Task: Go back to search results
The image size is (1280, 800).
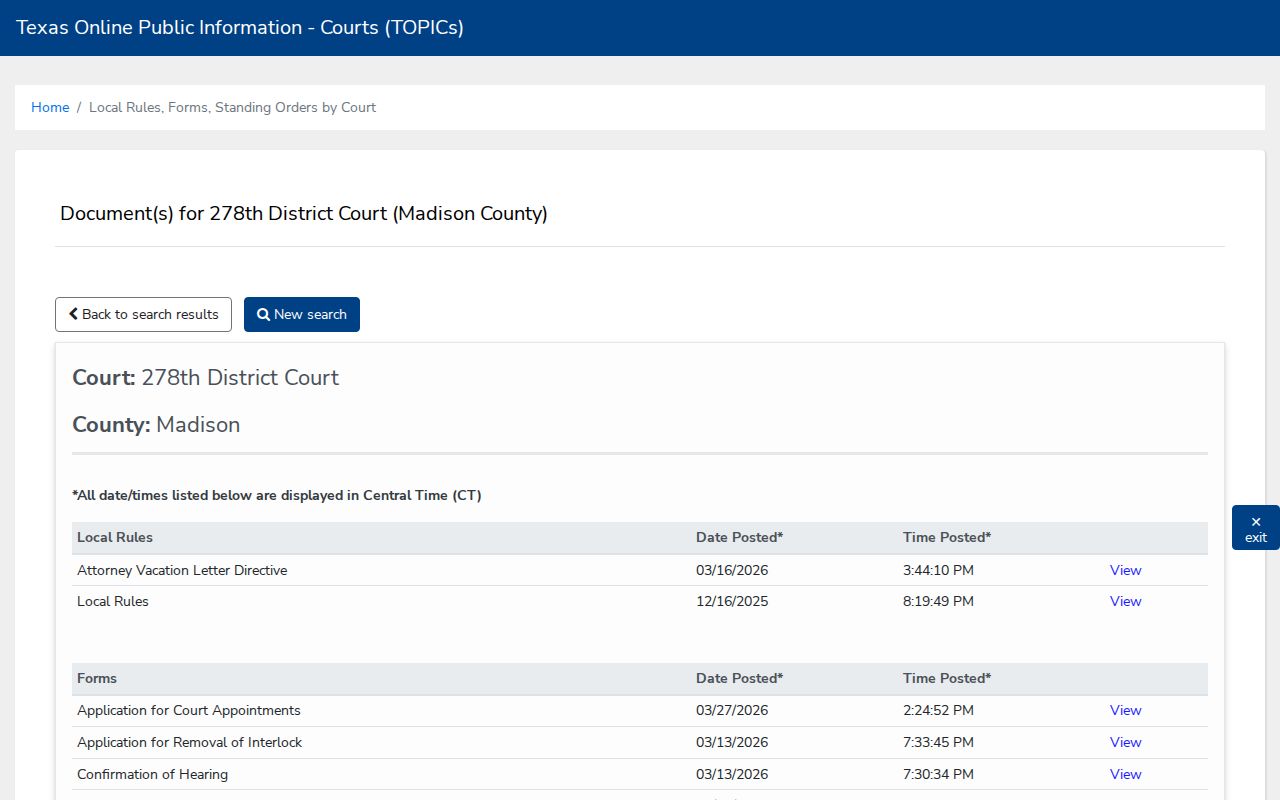Action: (143, 314)
